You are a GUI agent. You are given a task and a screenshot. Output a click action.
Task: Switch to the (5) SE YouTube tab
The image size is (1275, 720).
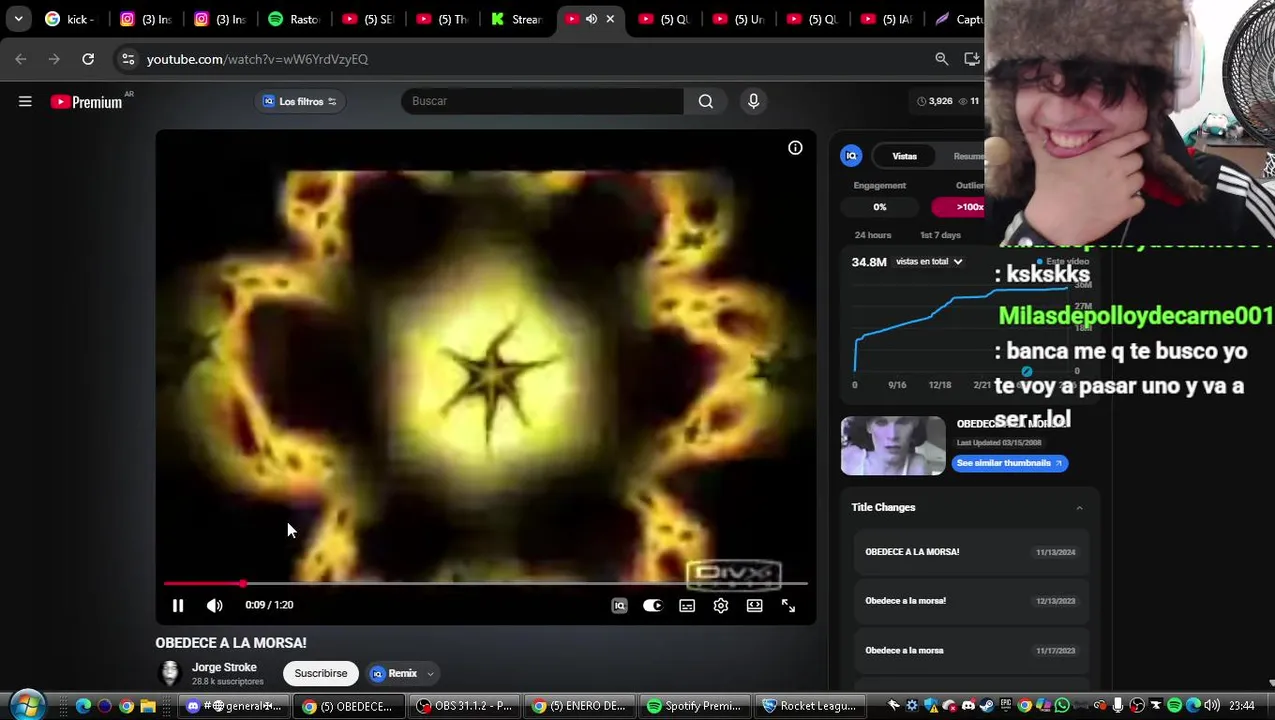tap(369, 19)
